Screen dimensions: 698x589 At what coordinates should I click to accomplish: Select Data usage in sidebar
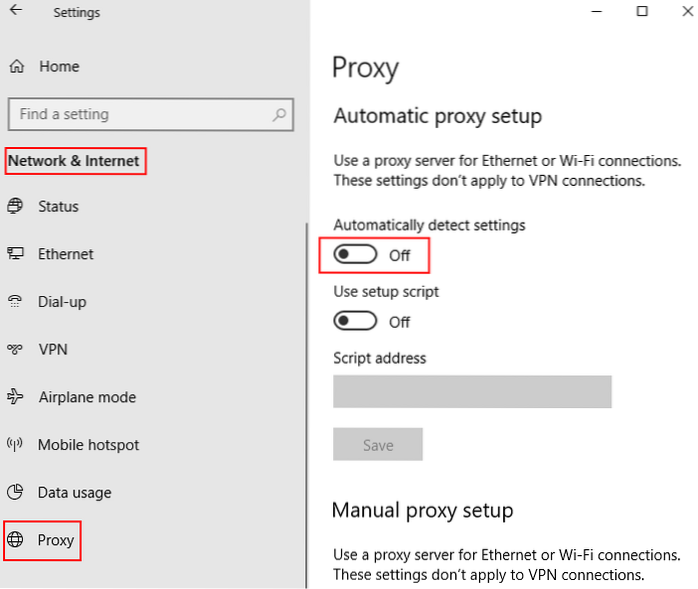pos(75,492)
